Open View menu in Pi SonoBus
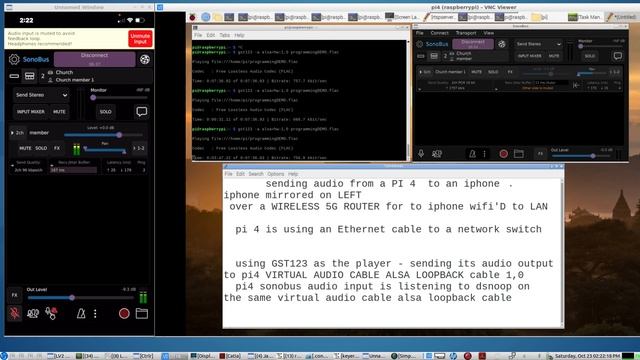This screenshot has width=640, height=360. point(489,33)
